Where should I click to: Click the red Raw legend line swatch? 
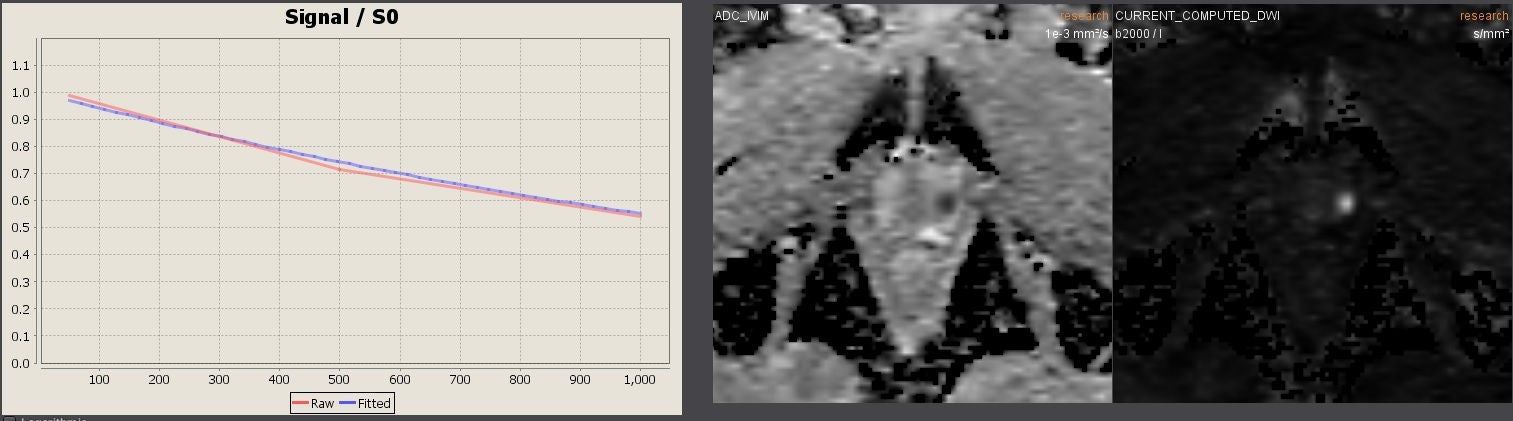301,404
